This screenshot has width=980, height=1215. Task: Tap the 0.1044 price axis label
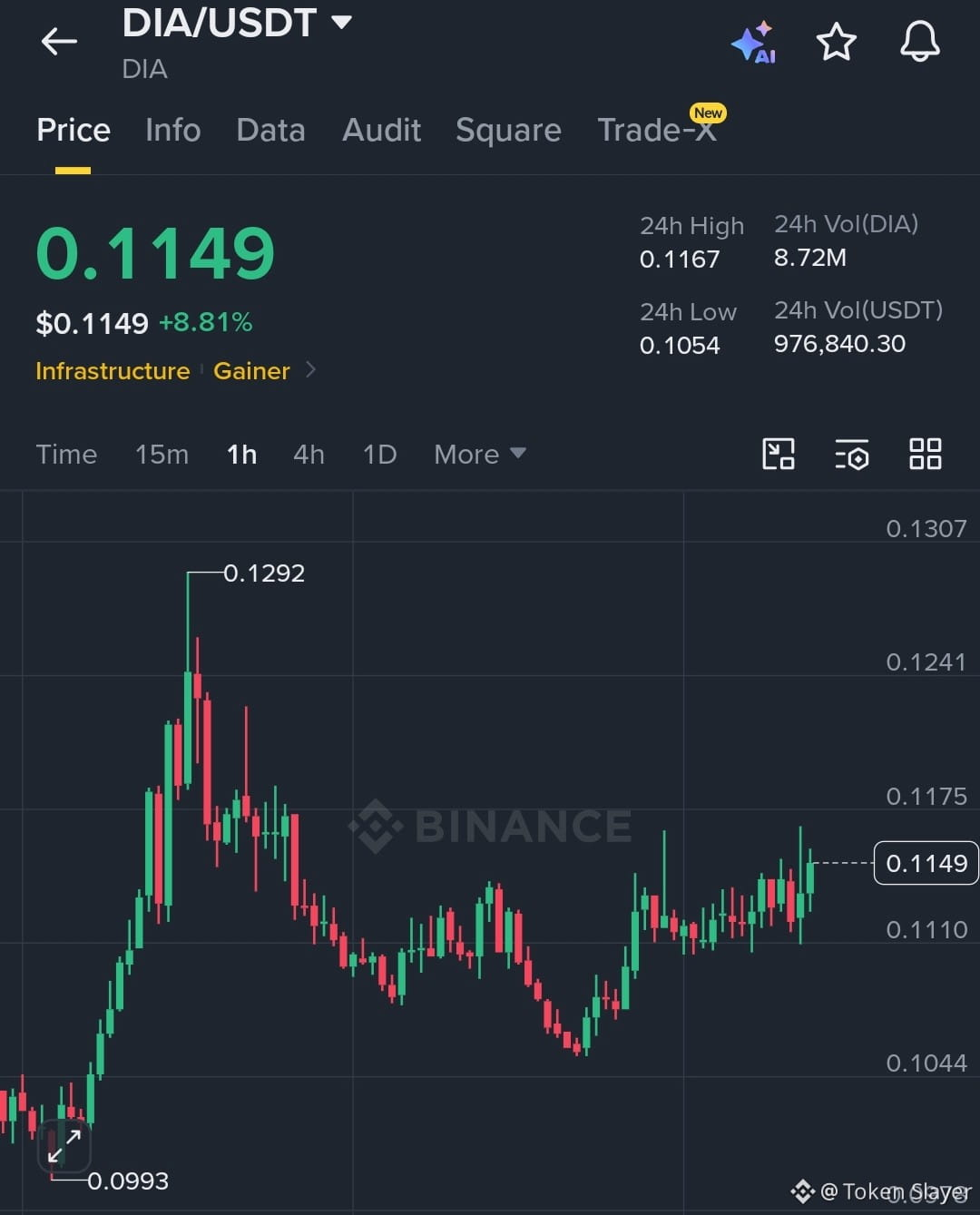(926, 1063)
